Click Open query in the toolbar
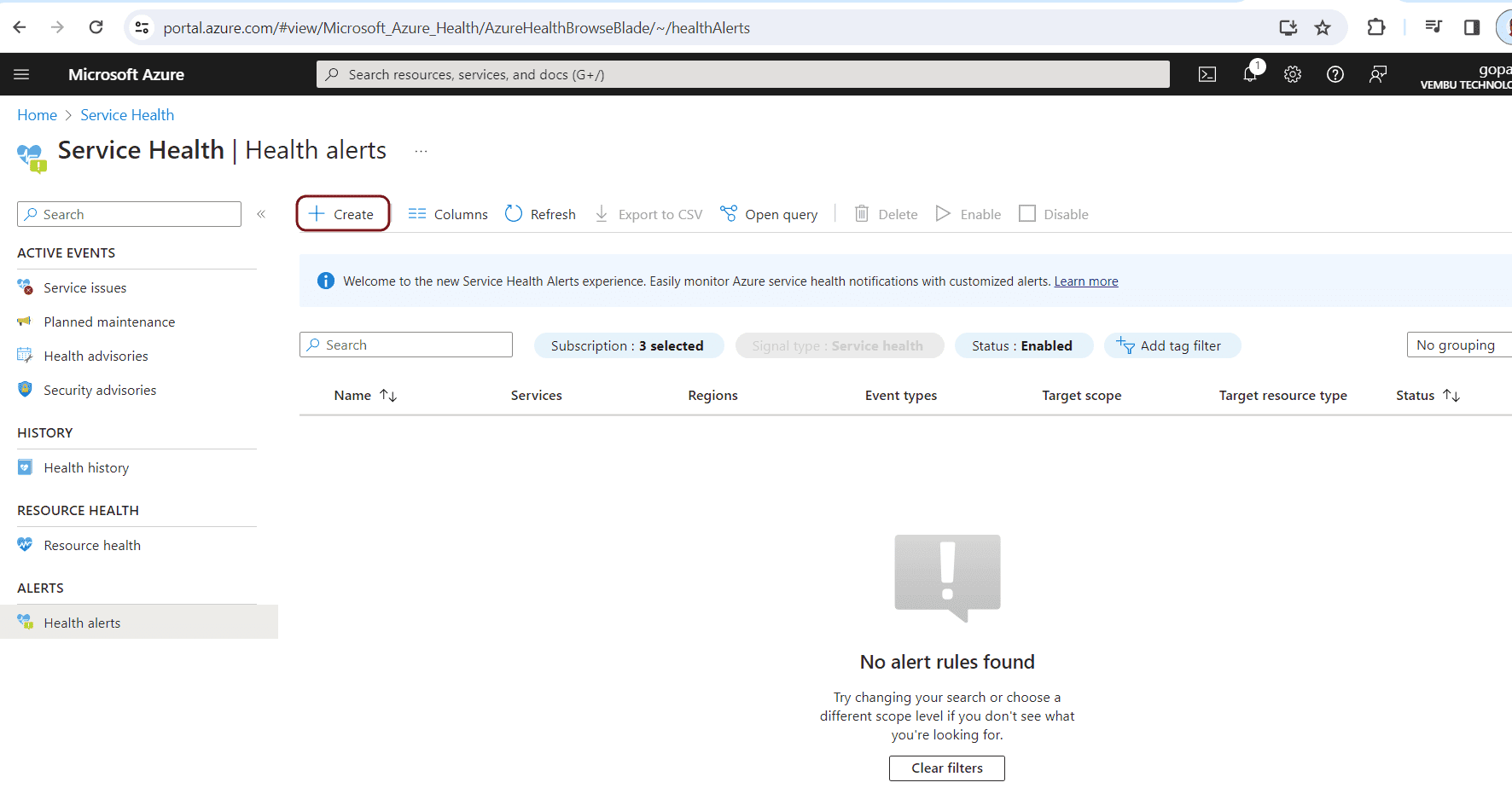The width and height of the screenshot is (1512, 794). (x=769, y=214)
